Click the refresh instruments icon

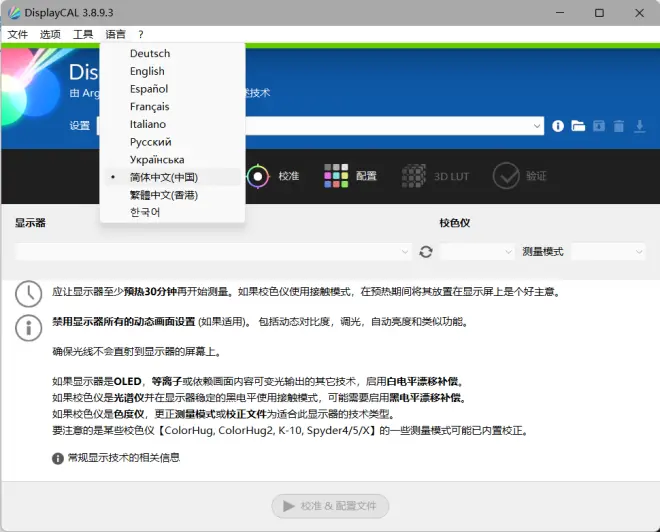tap(426, 252)
